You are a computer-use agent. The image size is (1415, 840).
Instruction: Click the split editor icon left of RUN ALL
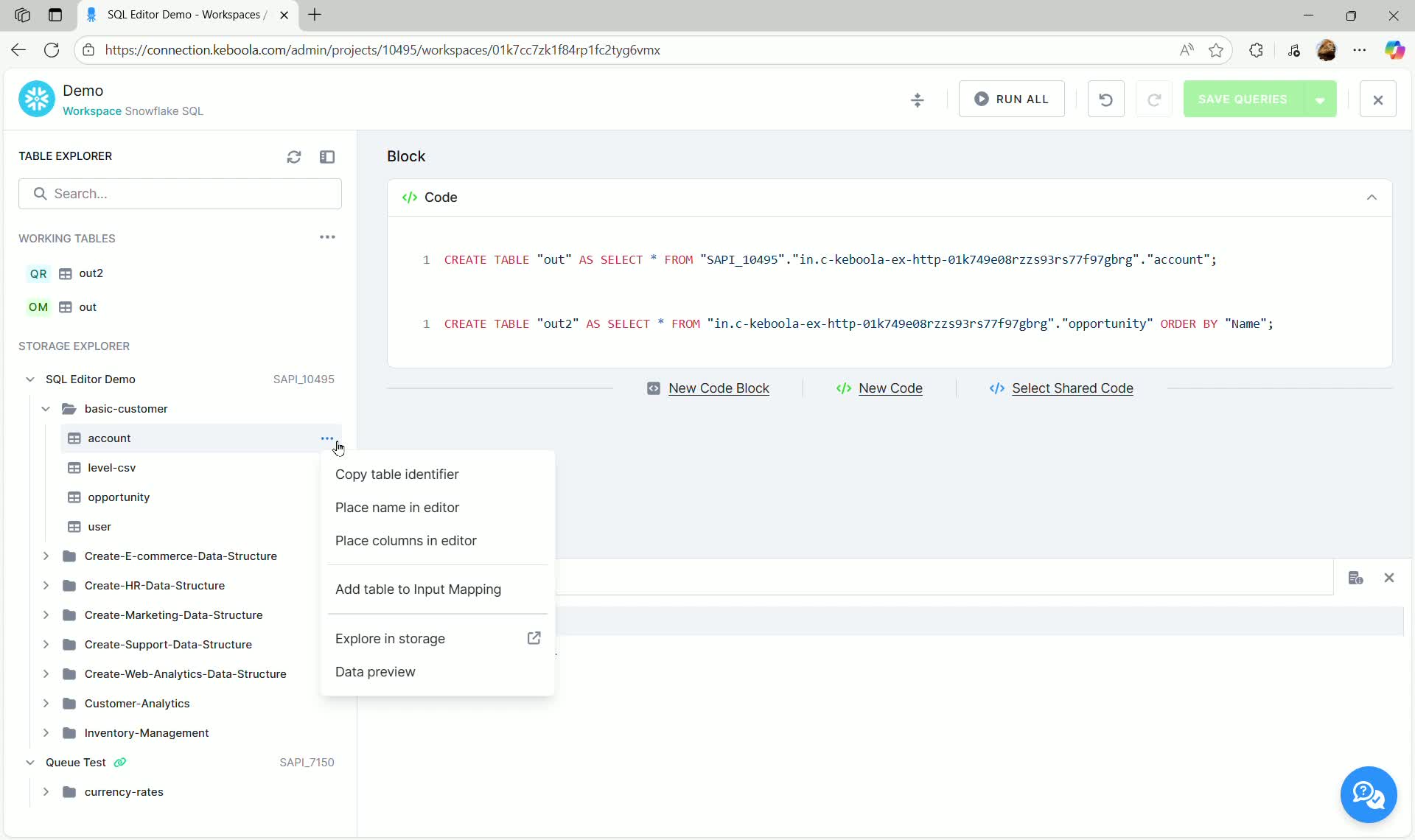(918, 99)
